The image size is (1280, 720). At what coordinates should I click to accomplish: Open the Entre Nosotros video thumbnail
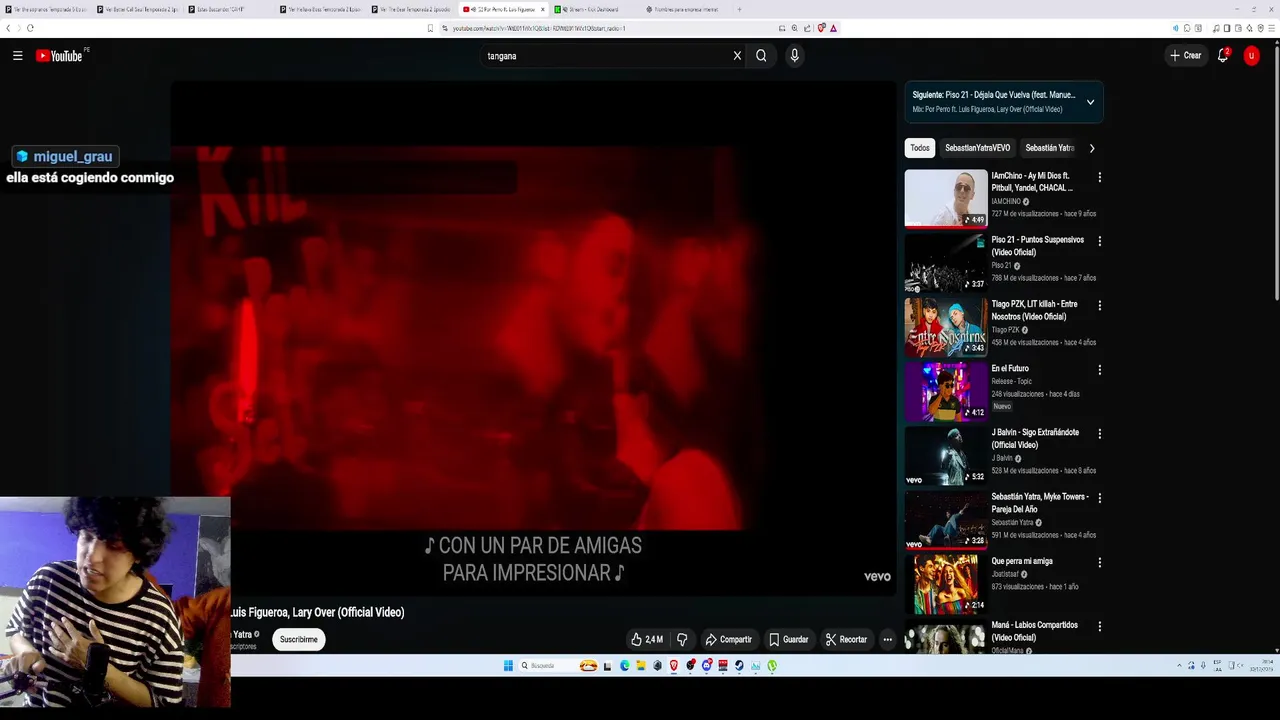[946, 327]
